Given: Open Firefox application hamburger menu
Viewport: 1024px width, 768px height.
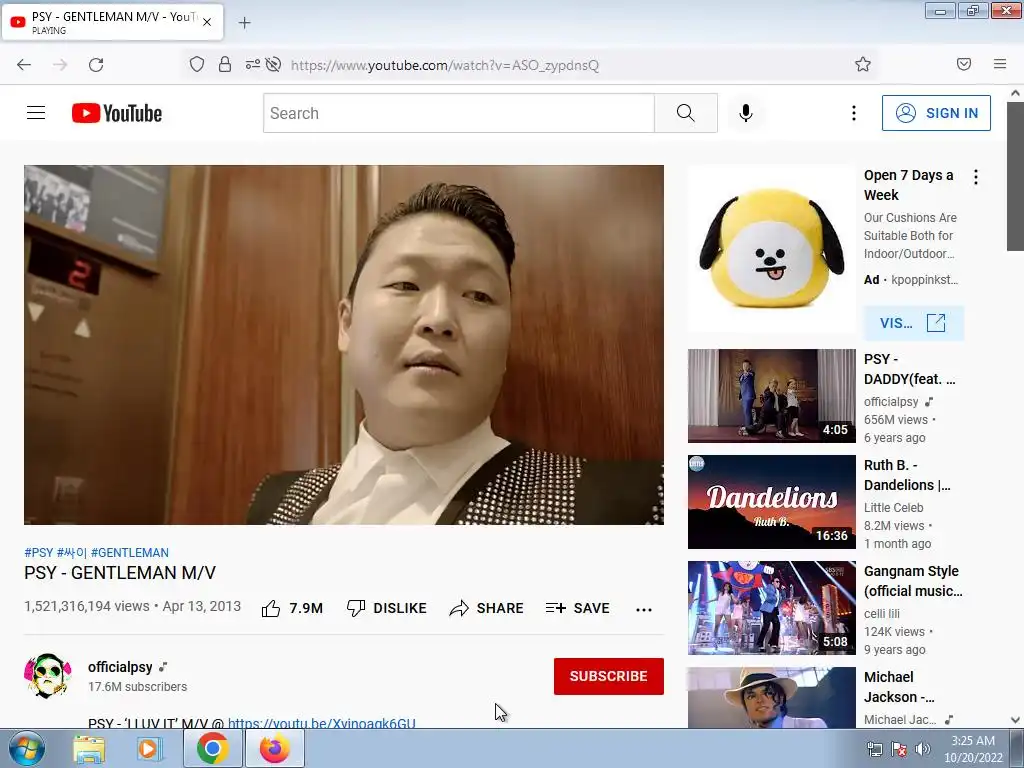Looking at the screenshot, I should pyautogui.click(x=1000, y=64).
